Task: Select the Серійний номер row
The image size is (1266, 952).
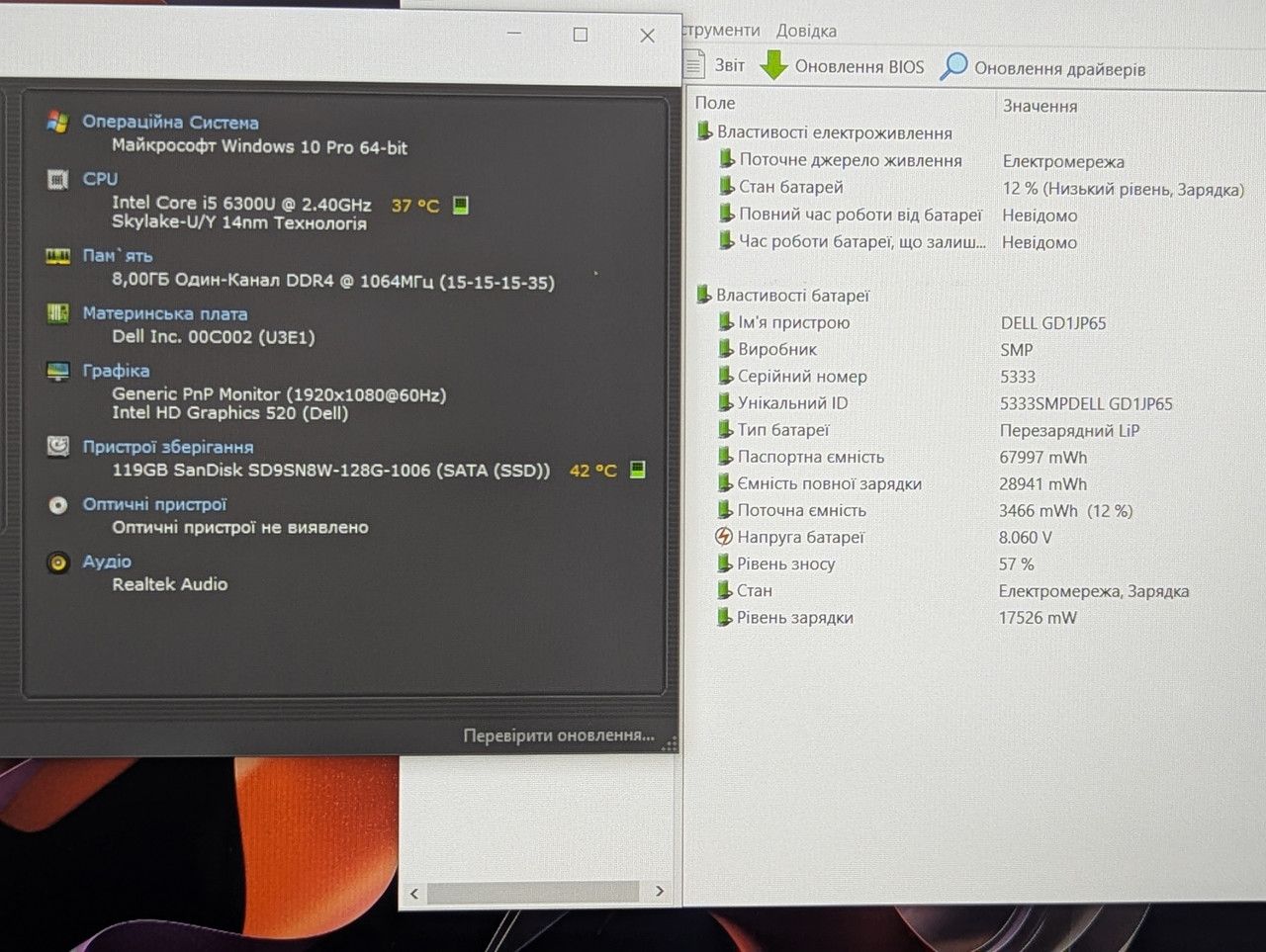Action: 874,377
